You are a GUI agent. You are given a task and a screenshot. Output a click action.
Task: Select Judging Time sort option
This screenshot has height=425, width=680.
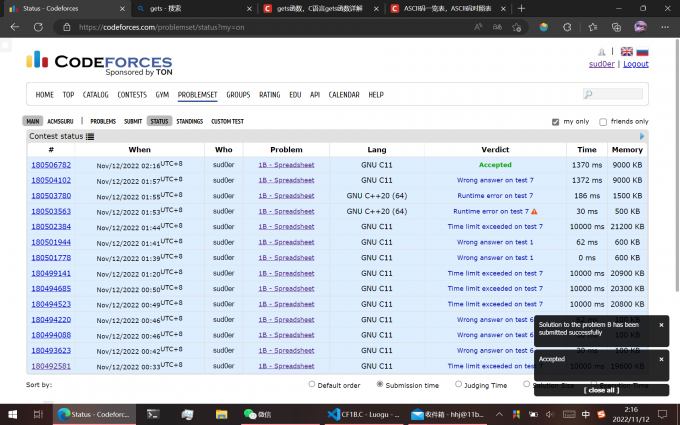coord(459,384)
